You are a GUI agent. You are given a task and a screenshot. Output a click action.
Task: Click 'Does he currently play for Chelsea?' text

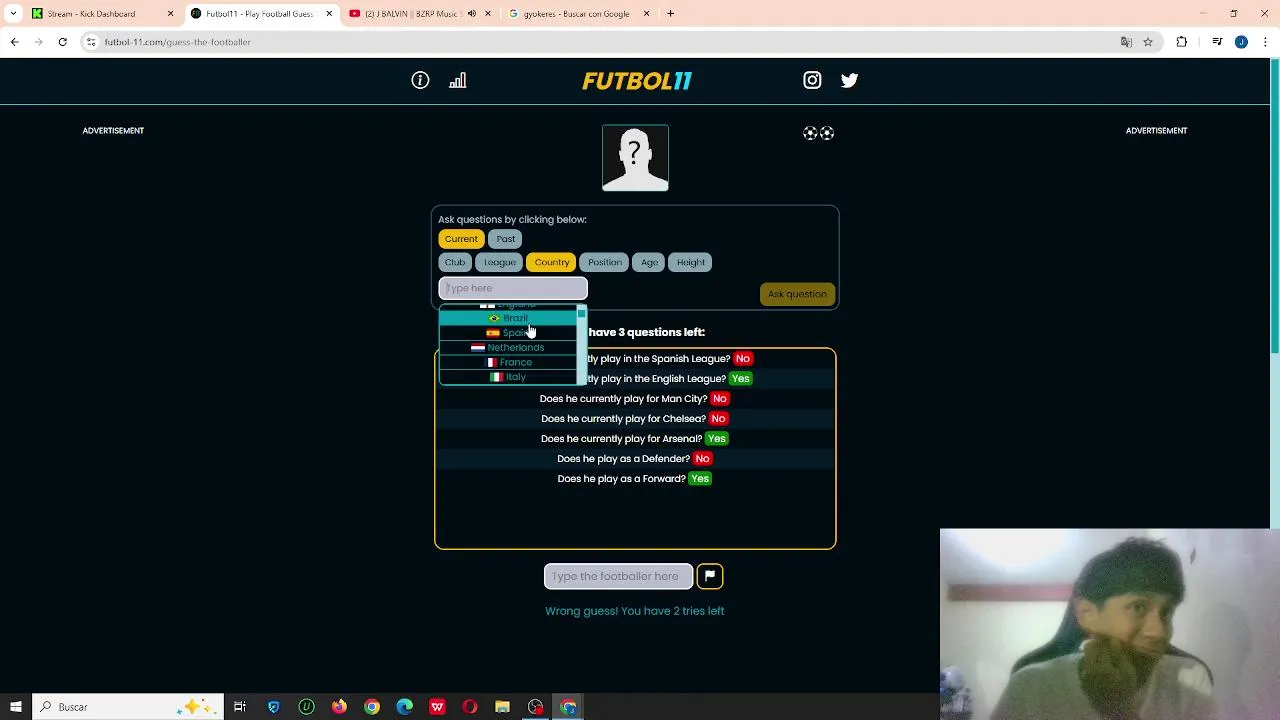pos(622,419)
